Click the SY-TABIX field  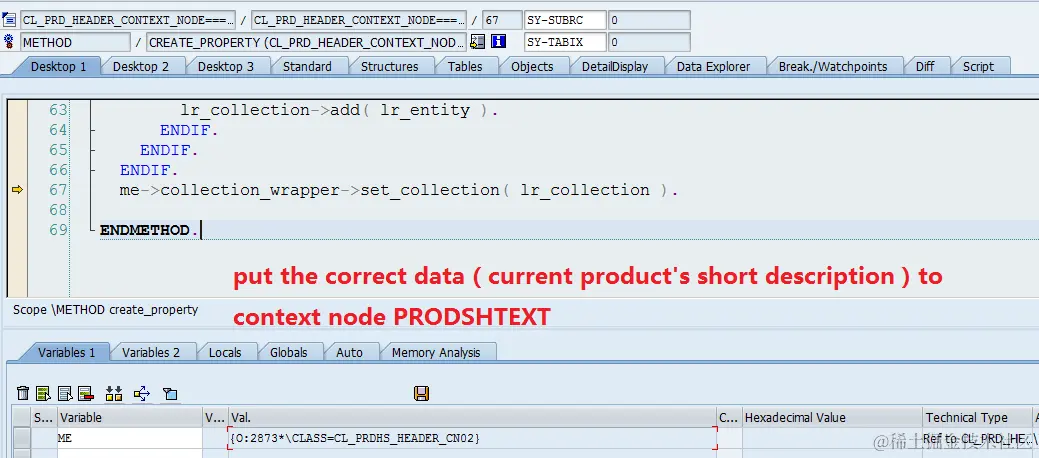click(x=565, y=42)
